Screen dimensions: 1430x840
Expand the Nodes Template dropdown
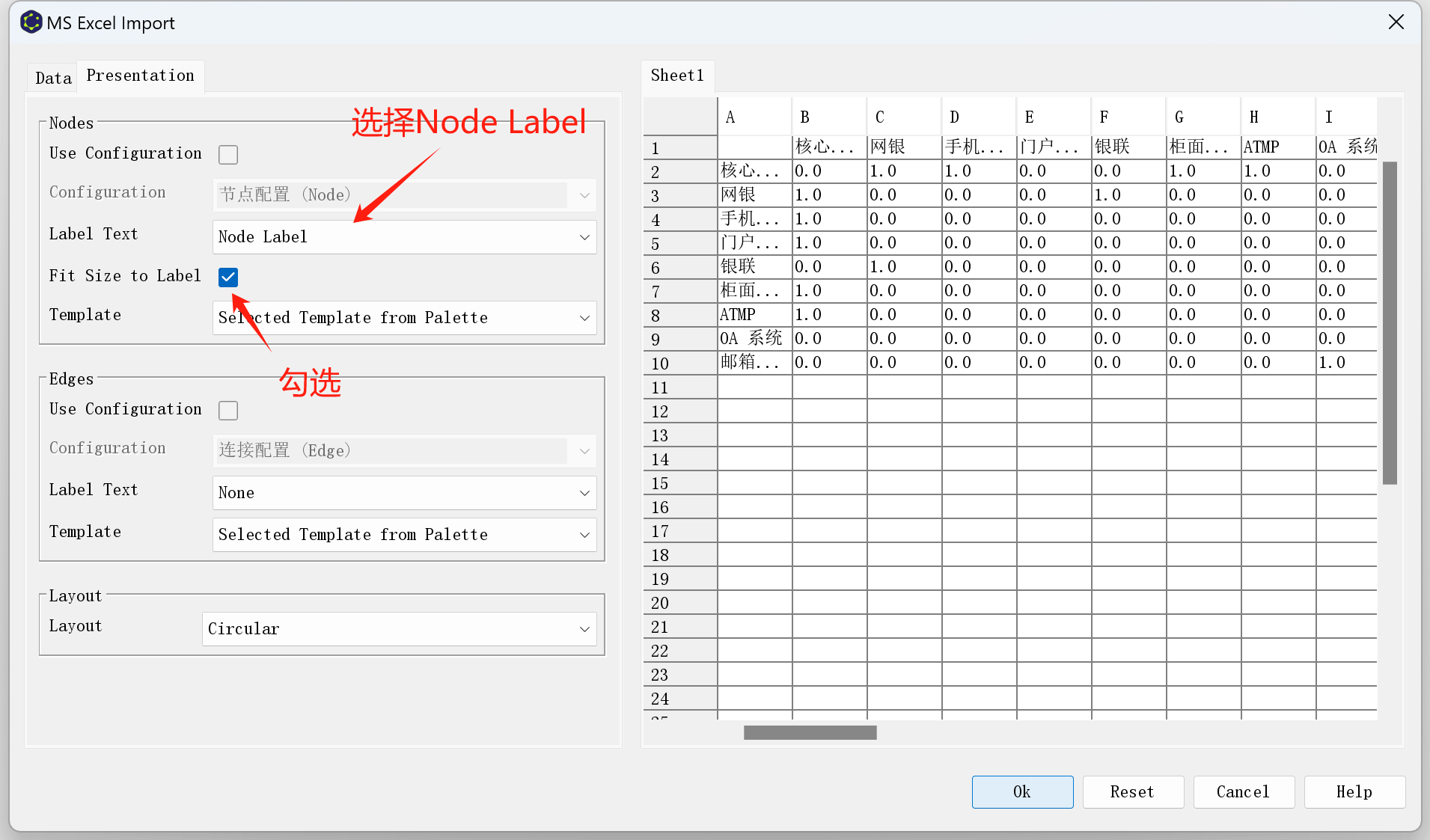pyautogui.click(x=404, y=318)
